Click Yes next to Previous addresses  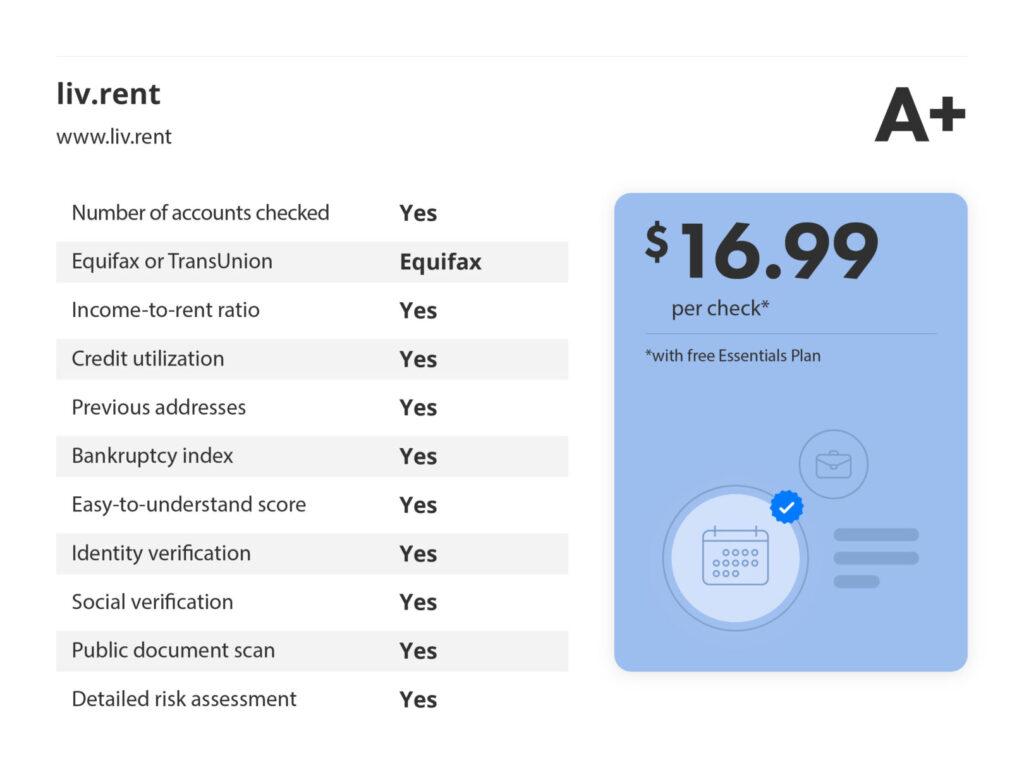pyautogui.click(x=418, y=408)
